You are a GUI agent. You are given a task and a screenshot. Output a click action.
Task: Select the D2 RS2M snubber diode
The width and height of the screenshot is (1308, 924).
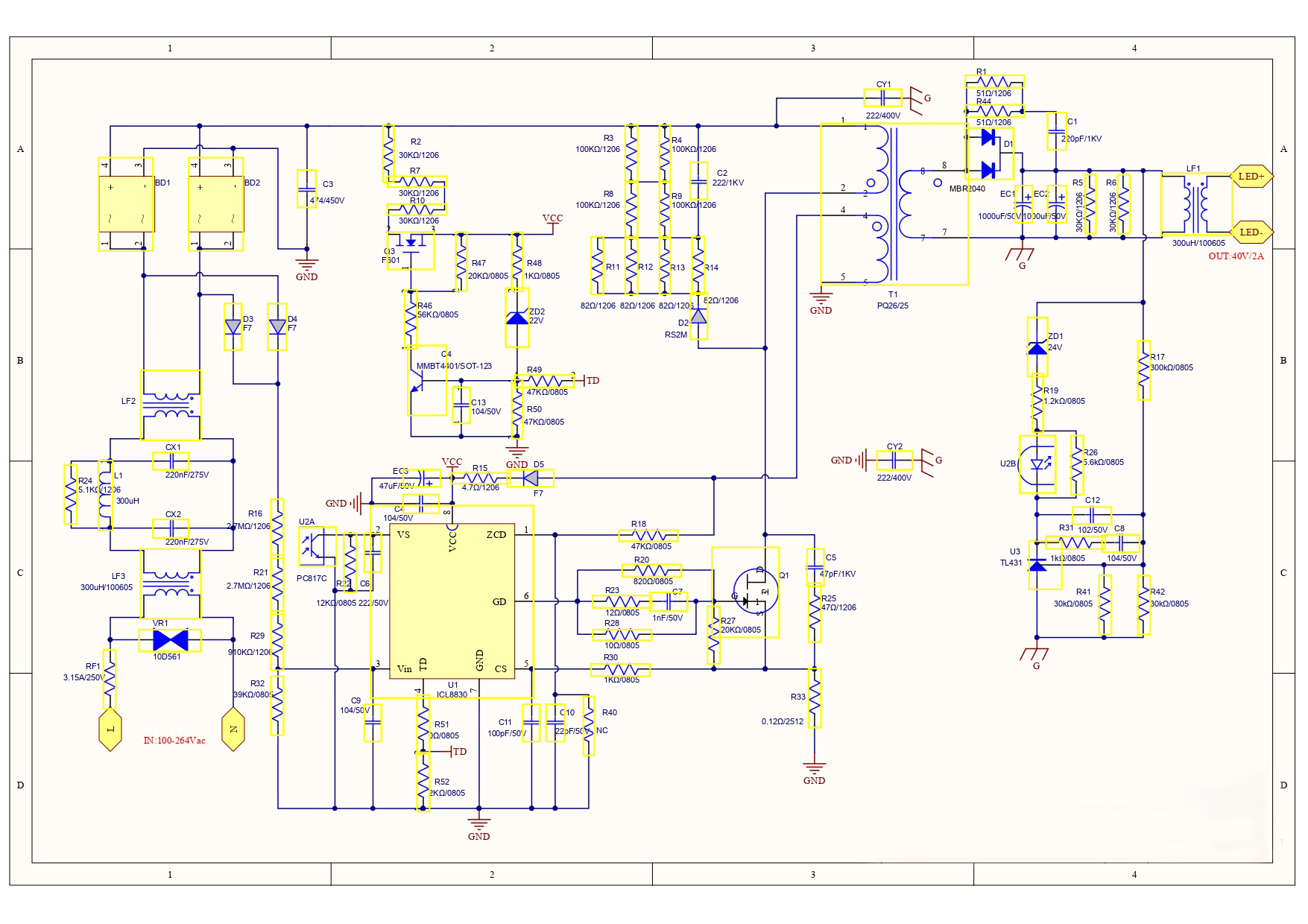(x=698, y=317)
